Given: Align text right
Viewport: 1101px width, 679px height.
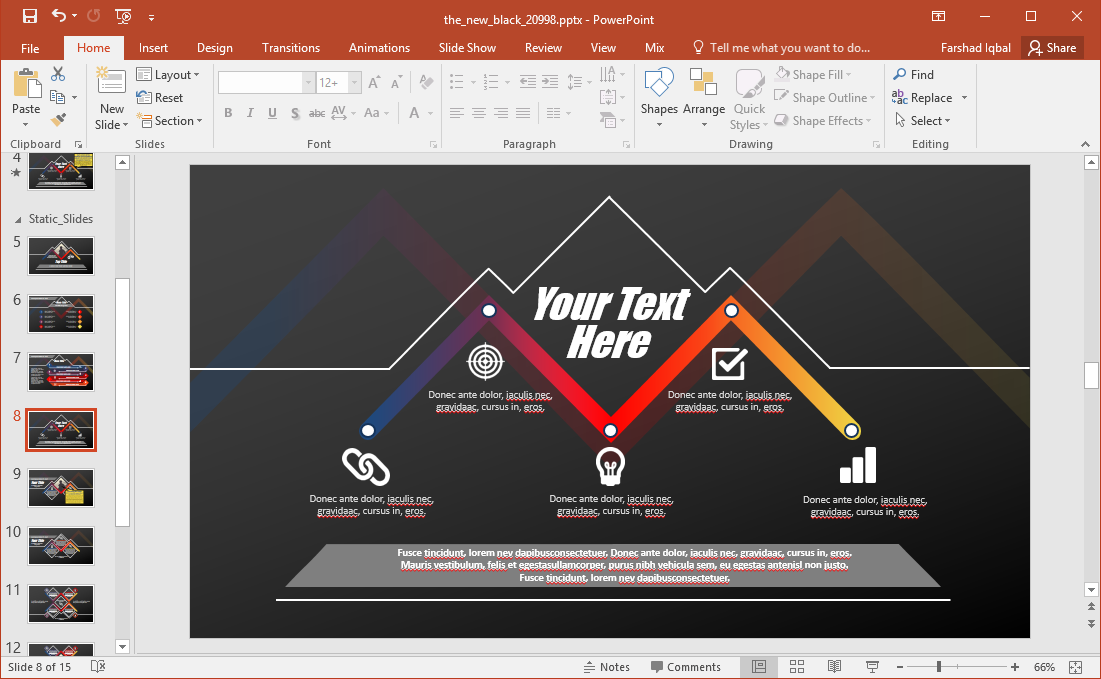Looking at the screenshot, I should point(501,113).
